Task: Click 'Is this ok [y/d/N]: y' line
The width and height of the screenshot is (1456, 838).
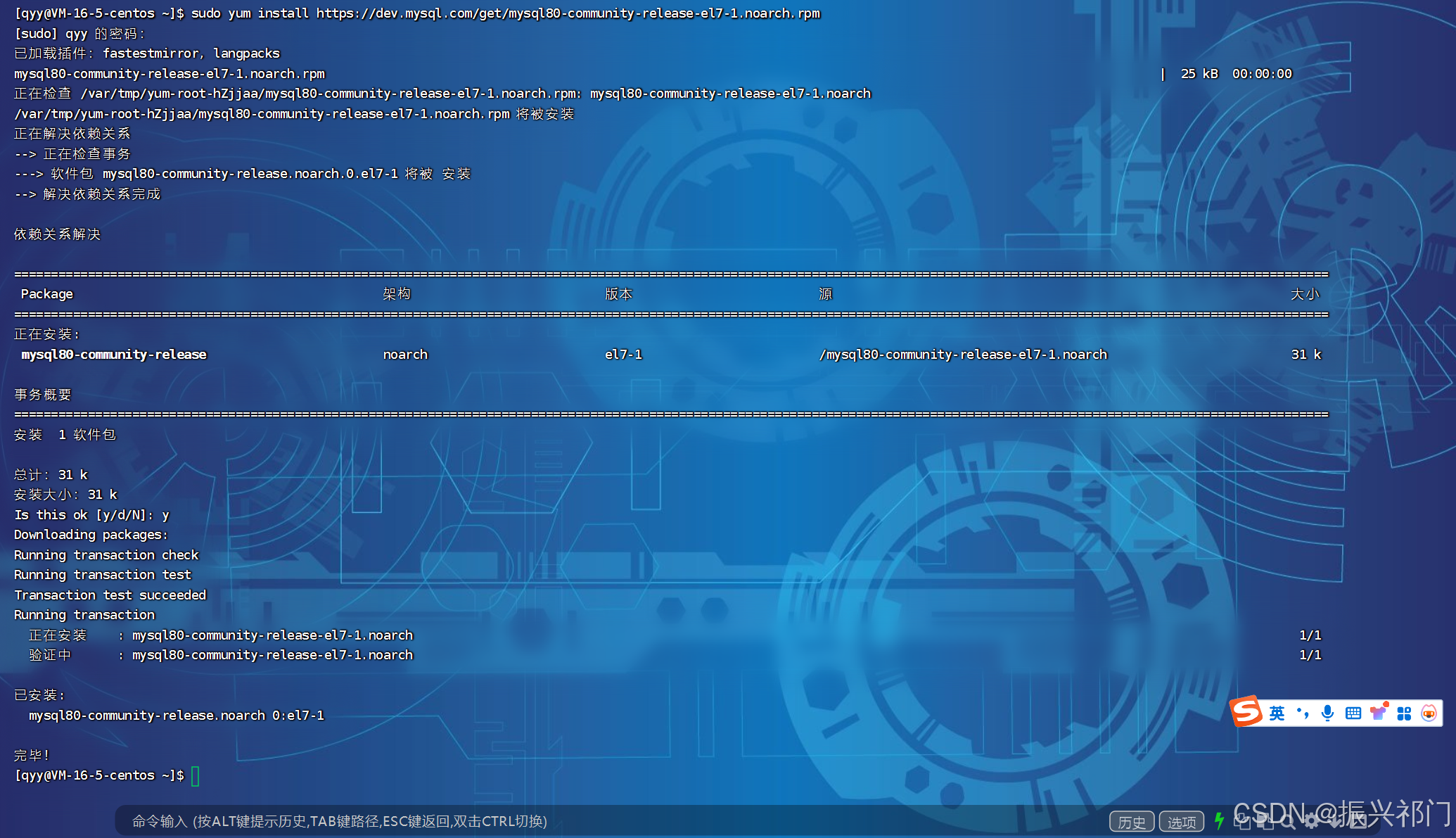Action: pyautogui.click(x=91, y=515)
